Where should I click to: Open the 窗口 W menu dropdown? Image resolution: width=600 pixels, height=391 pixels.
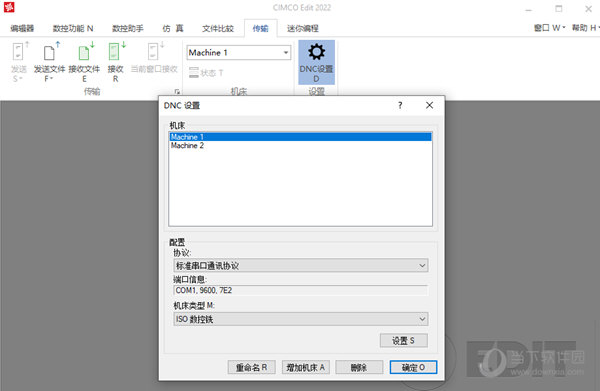click(549, 28)
